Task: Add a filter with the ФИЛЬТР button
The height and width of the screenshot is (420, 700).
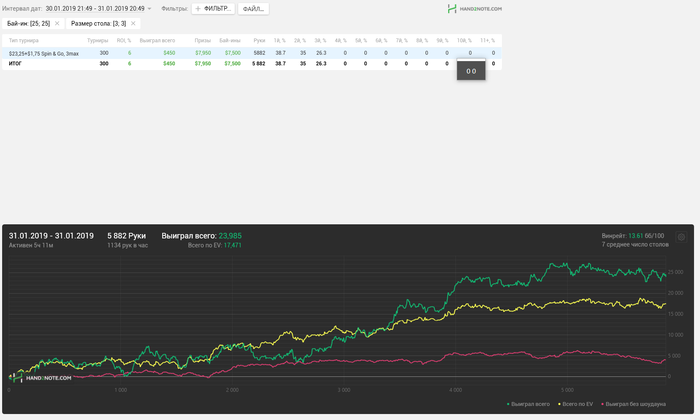Action: pos(213,8)
